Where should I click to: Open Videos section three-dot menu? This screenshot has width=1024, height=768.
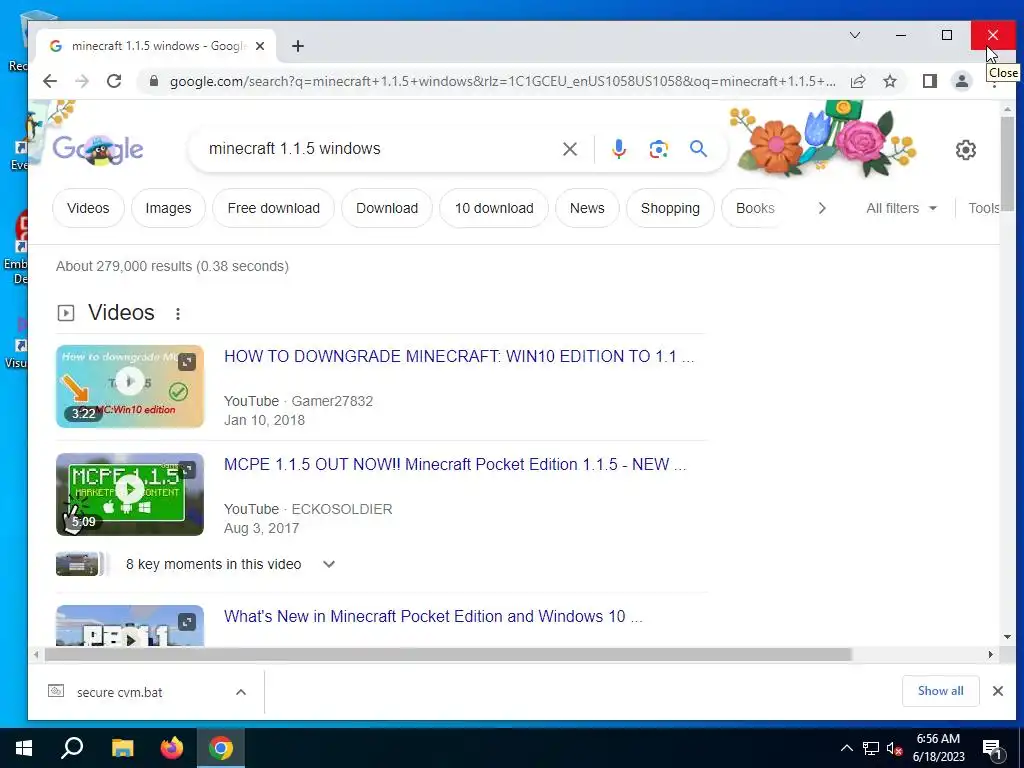pyautogui.click(x=178, y=314)
